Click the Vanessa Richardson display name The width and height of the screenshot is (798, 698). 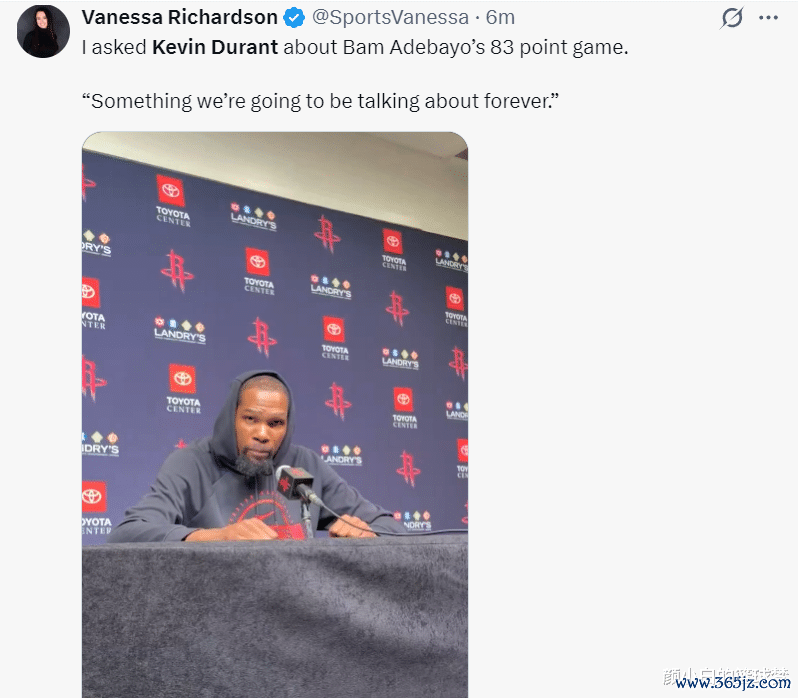(179, 17)
